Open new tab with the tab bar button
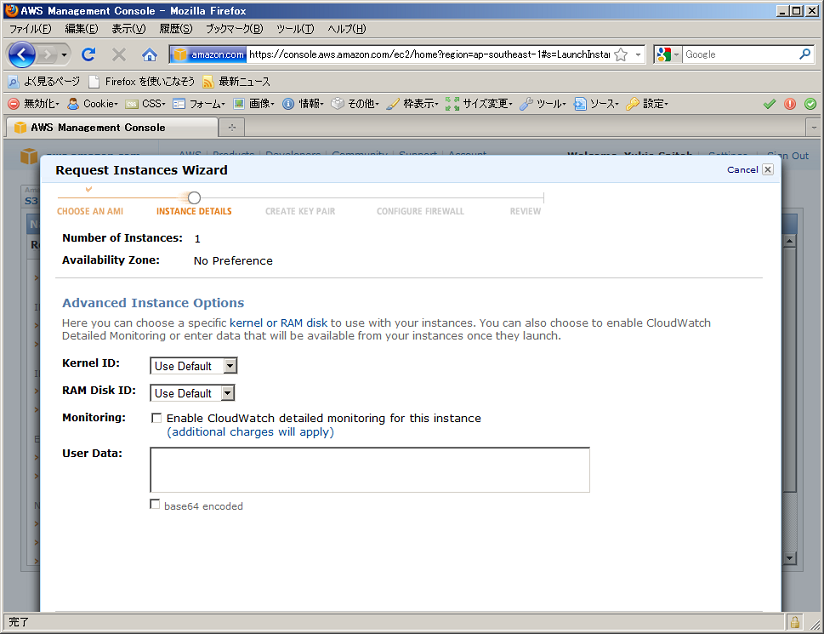This screenshot has height=634, width=824. (232, 127)
